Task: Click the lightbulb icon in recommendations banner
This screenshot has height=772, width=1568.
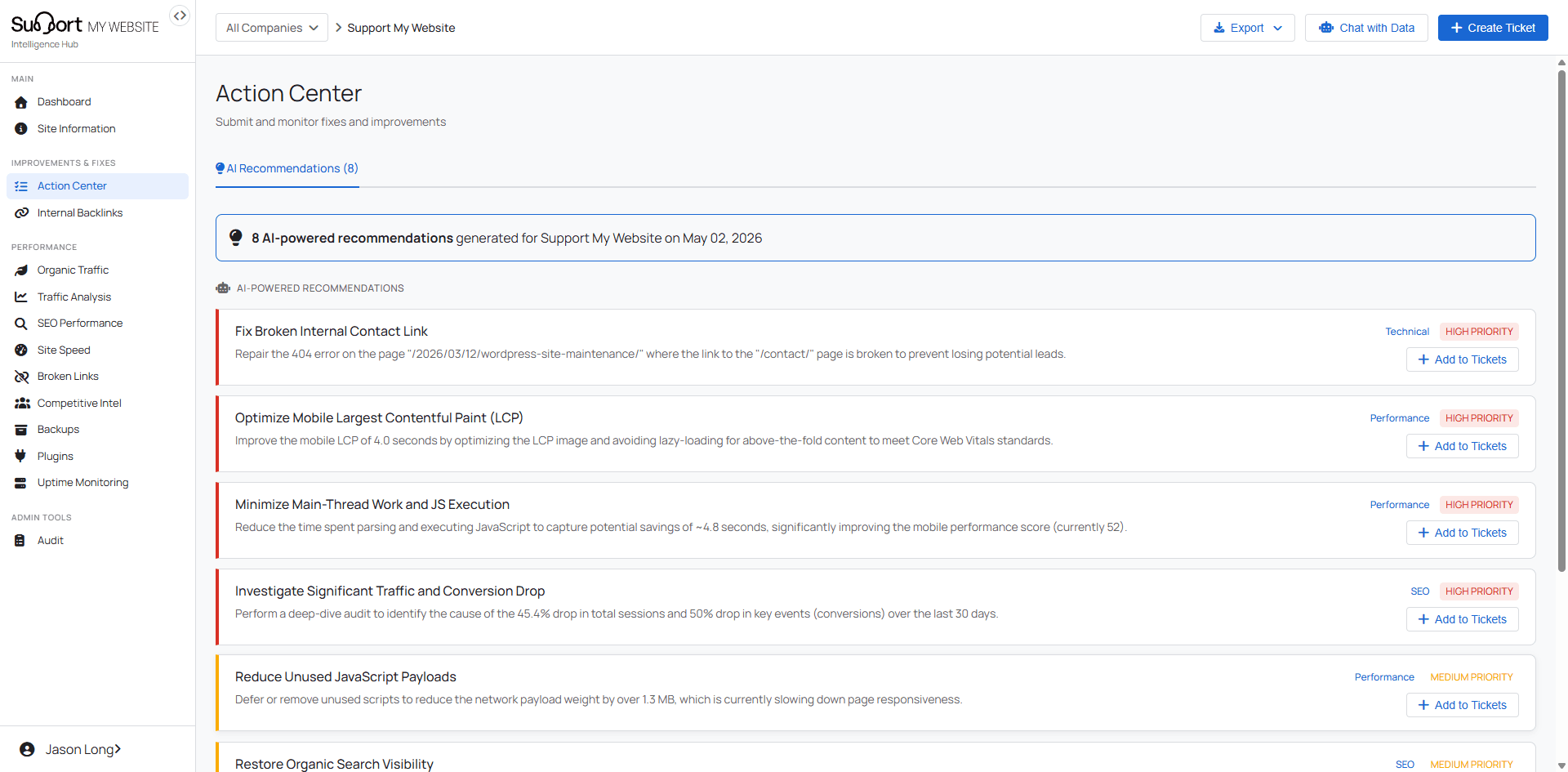Action: (236, 238)
